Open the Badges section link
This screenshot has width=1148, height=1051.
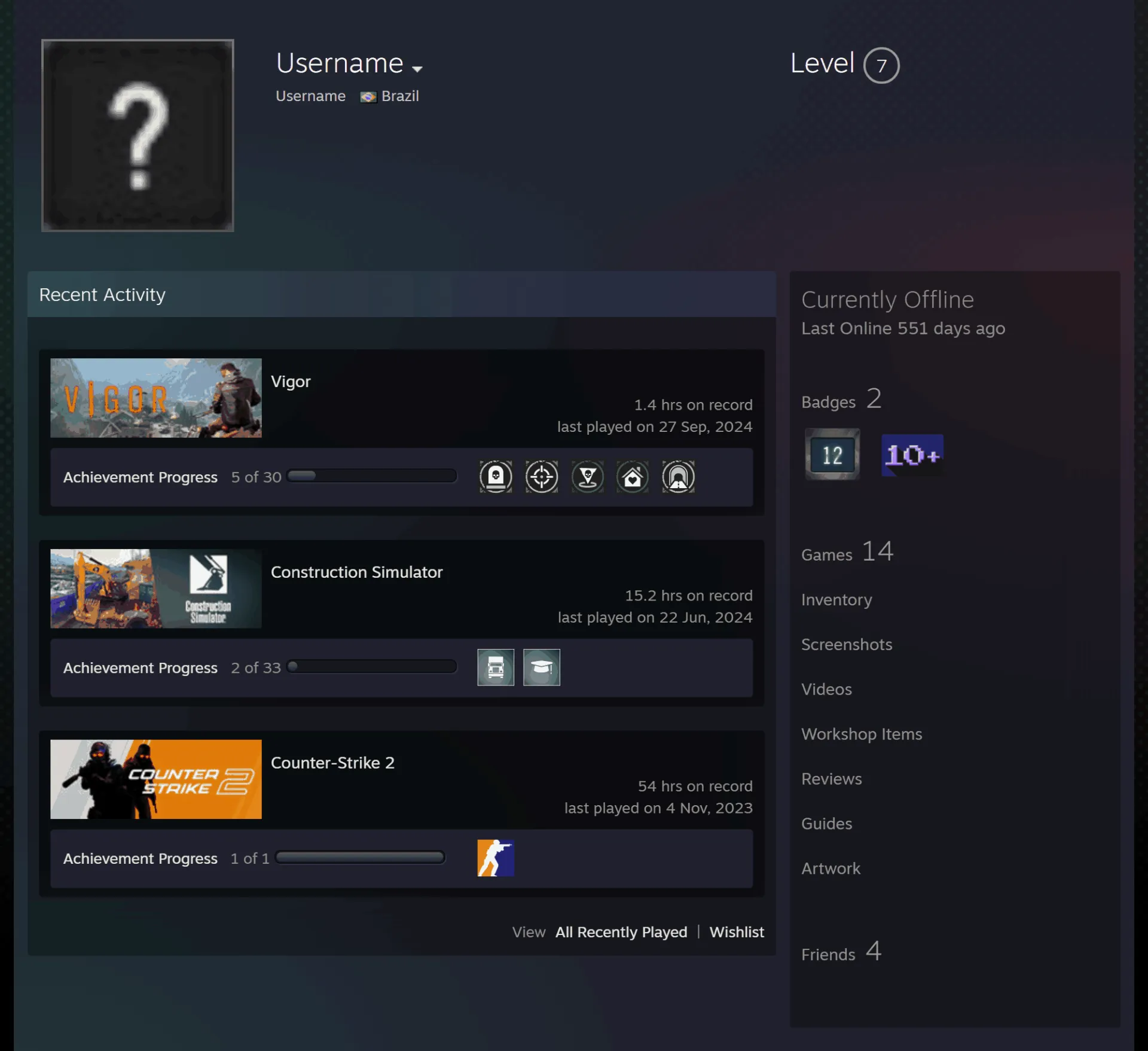click(841, 399)
